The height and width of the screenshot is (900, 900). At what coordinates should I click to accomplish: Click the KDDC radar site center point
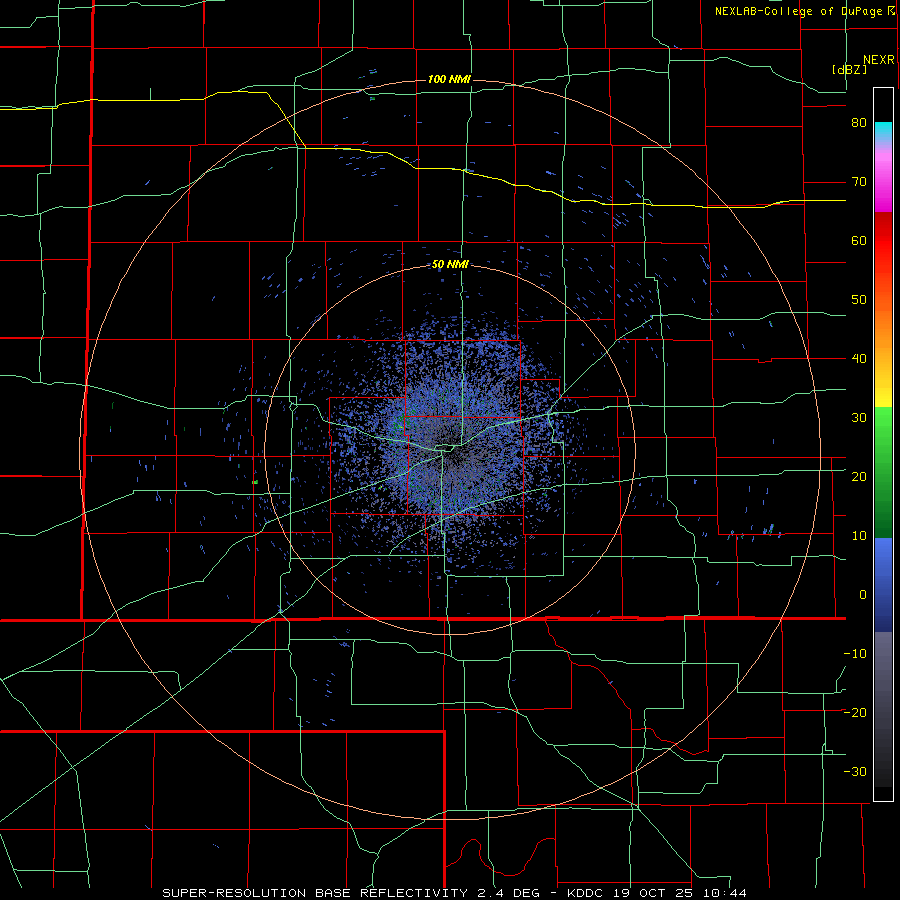click(x=449, y=449)
